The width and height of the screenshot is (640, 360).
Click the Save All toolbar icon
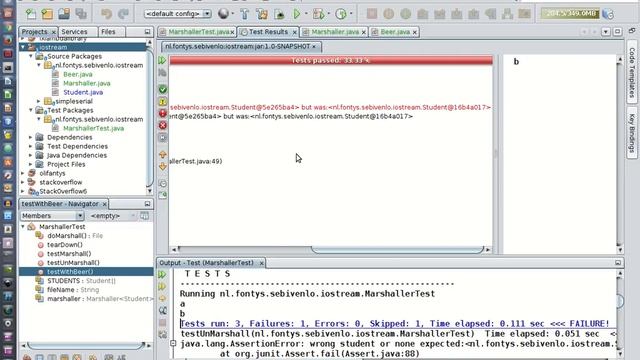(81, 14)
